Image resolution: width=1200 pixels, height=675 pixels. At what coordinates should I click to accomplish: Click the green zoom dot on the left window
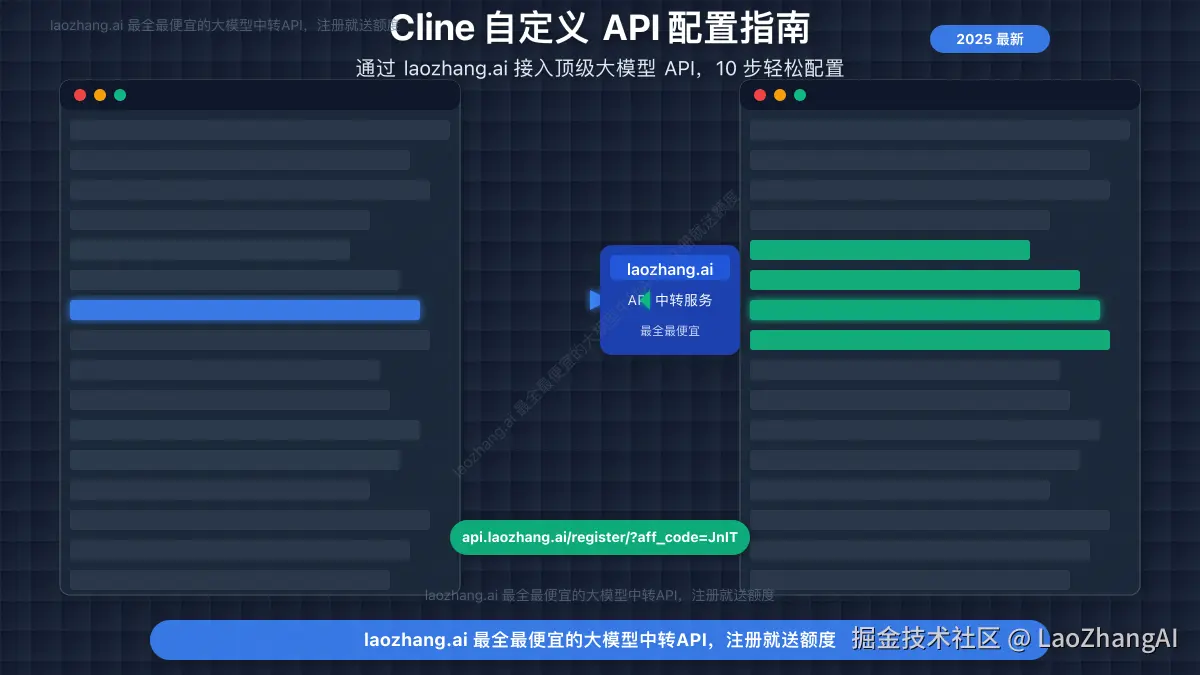[x=120, y=95]
